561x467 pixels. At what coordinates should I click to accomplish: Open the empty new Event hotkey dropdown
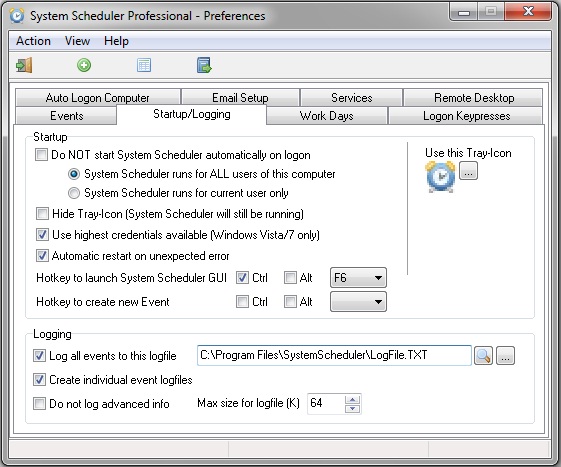click(x=358, y=302)
